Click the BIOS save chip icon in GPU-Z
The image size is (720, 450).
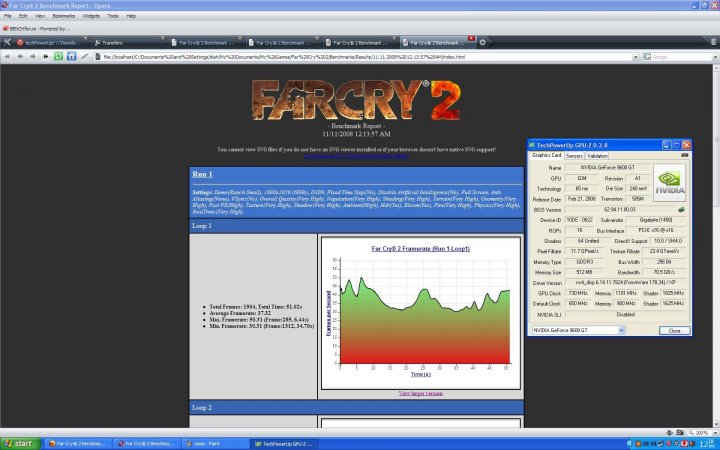click(681, 209)
